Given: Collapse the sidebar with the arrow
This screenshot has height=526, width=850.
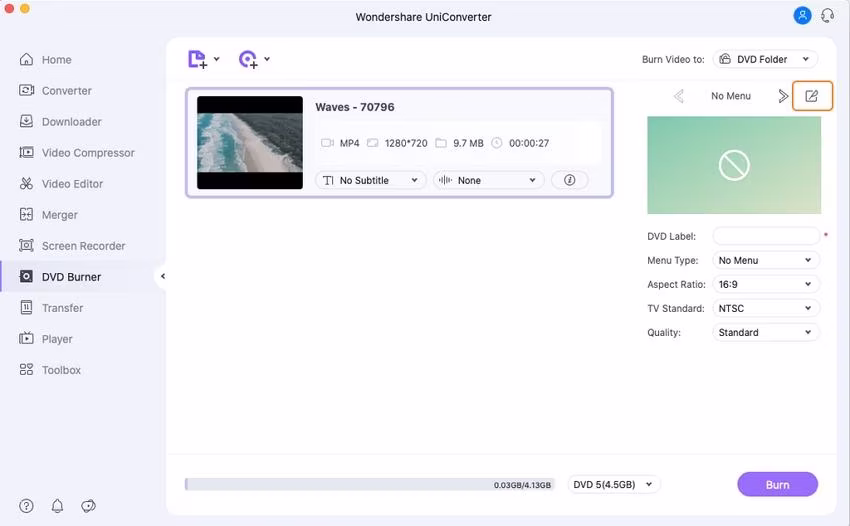Looking at the screenshot, I should point(163,277).
